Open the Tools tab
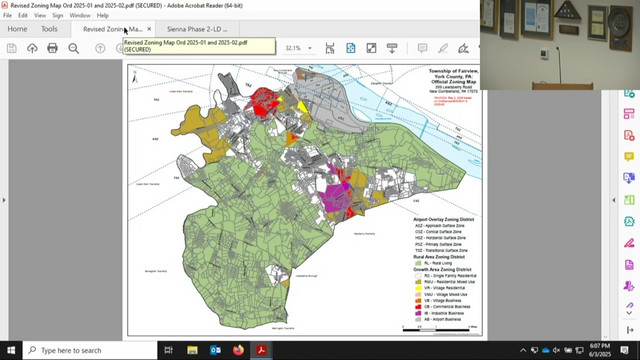 point(49,29)
